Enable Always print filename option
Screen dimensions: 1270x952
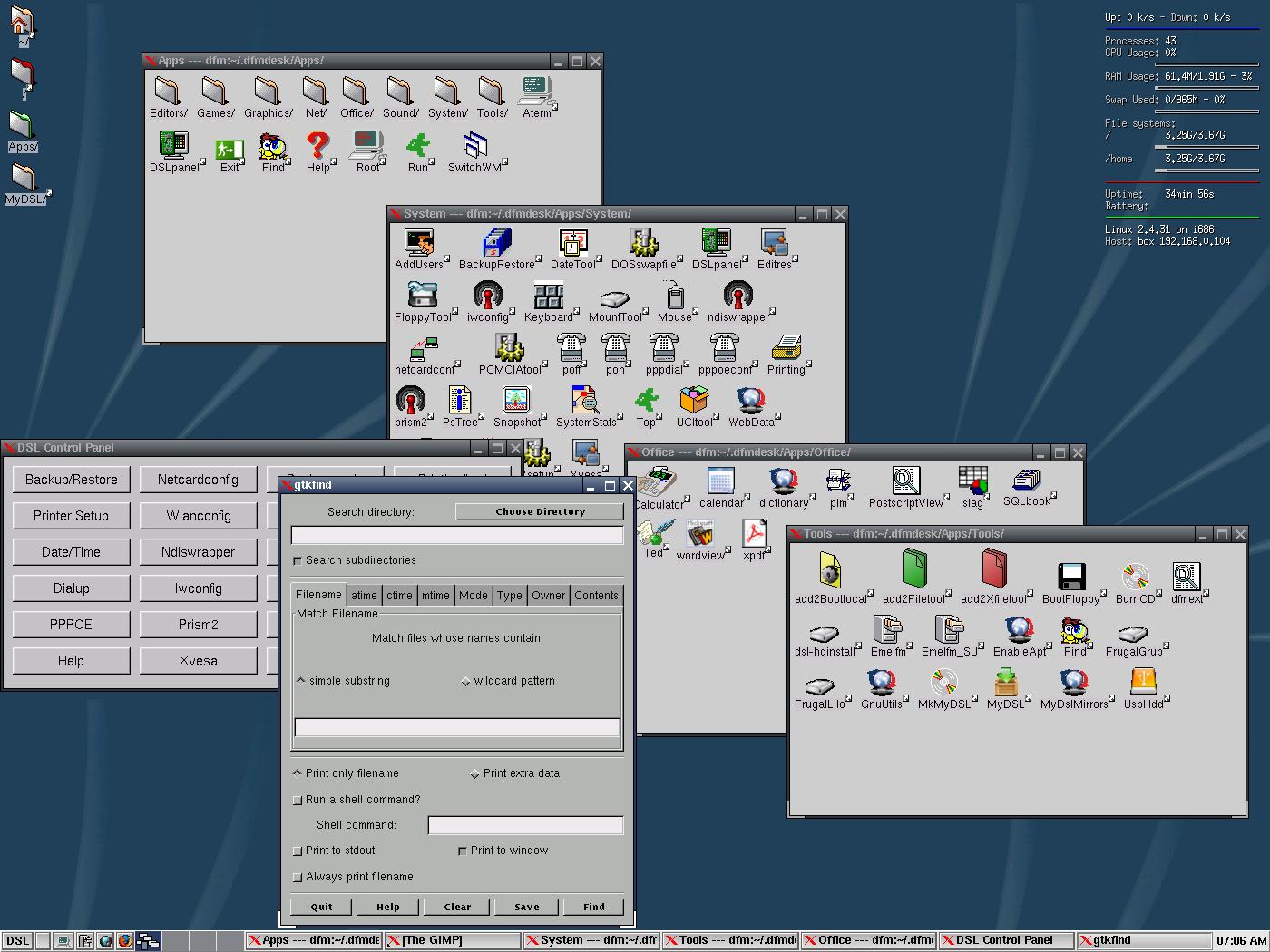(298, 878)
